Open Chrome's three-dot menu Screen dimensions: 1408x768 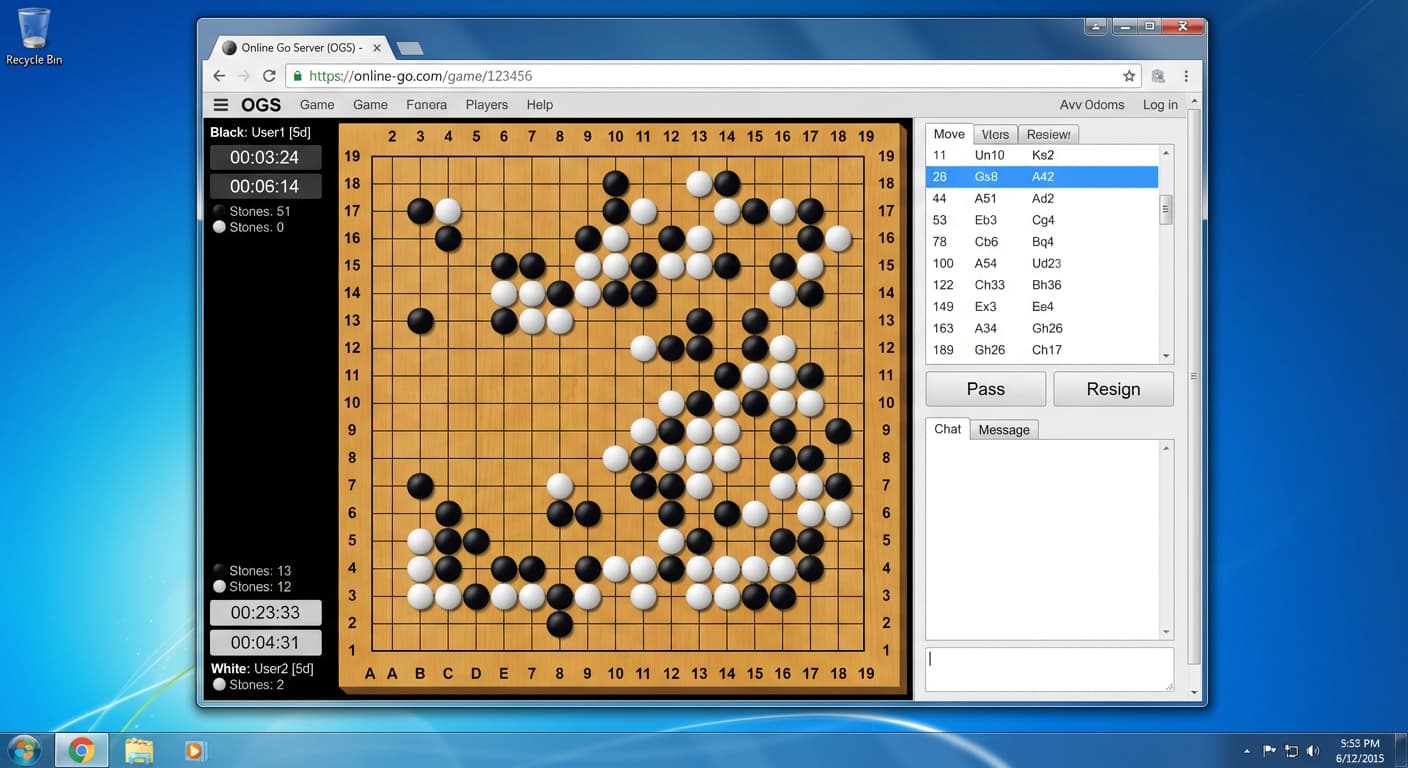click(x=1186, y=76)
